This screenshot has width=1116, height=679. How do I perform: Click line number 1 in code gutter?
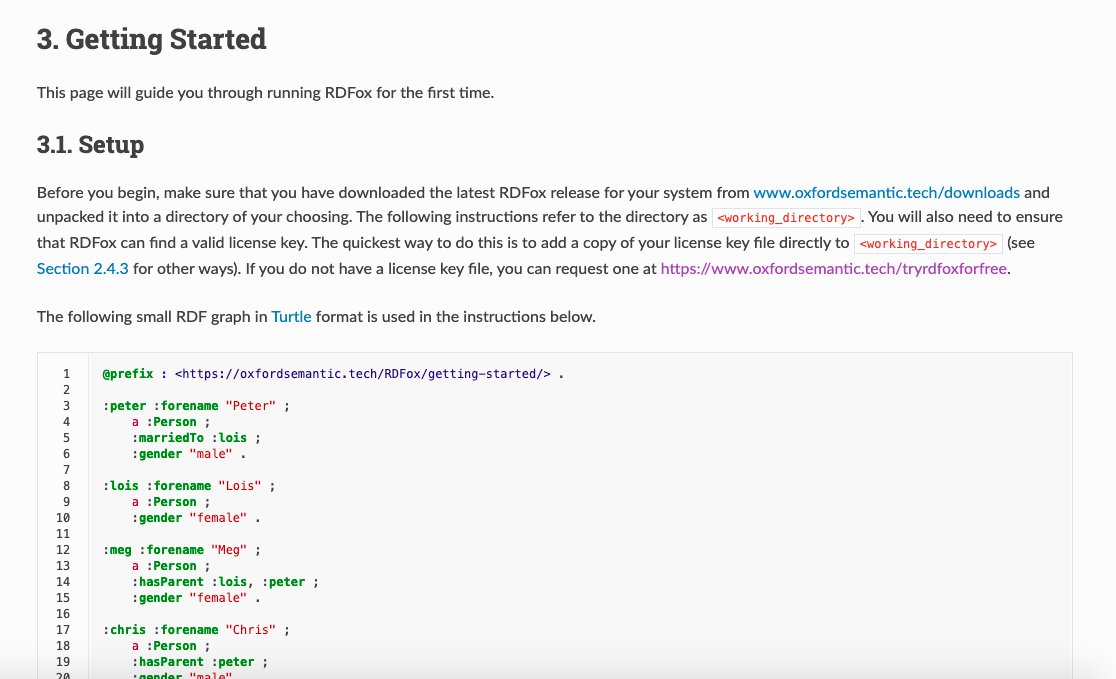[x=66, y=374]
